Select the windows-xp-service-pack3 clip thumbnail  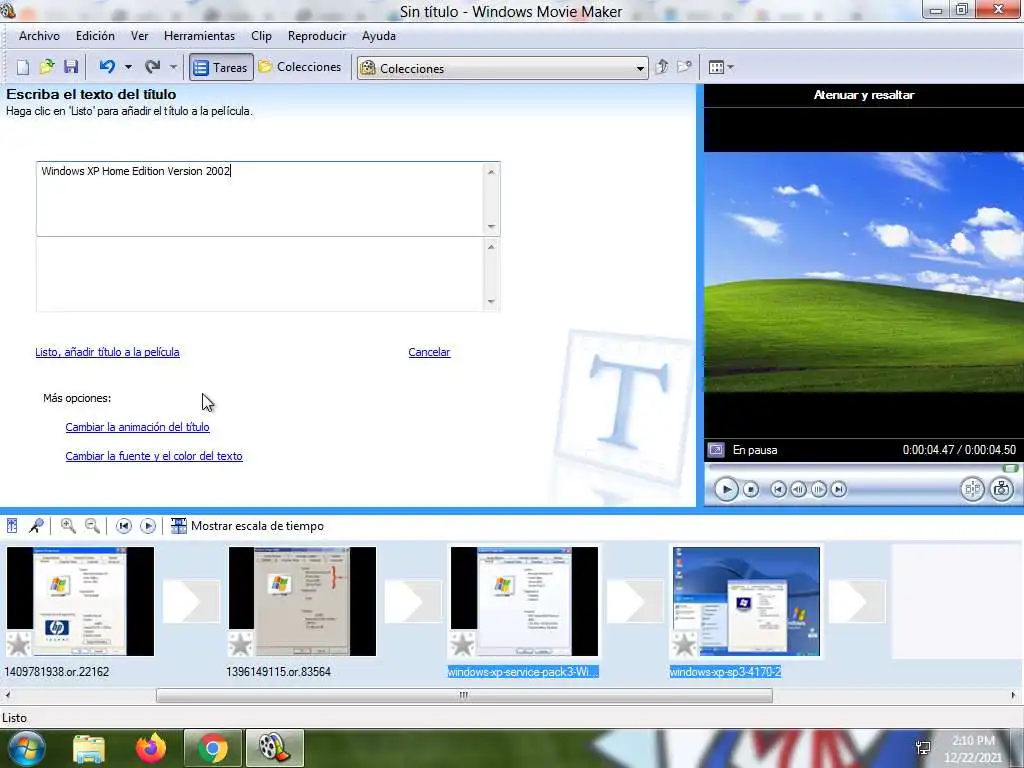[524, 601]
